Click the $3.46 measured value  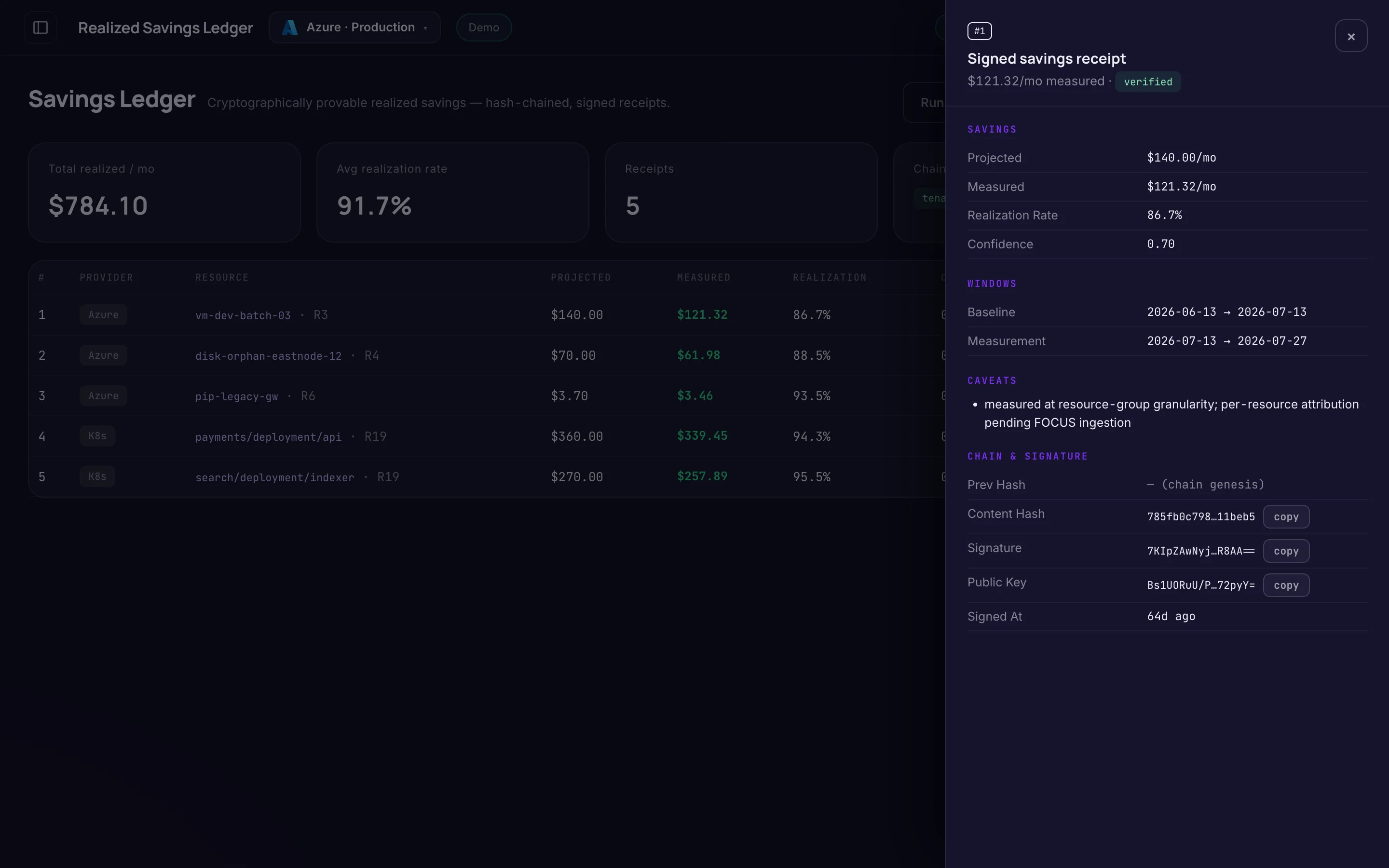click(694, 395)
